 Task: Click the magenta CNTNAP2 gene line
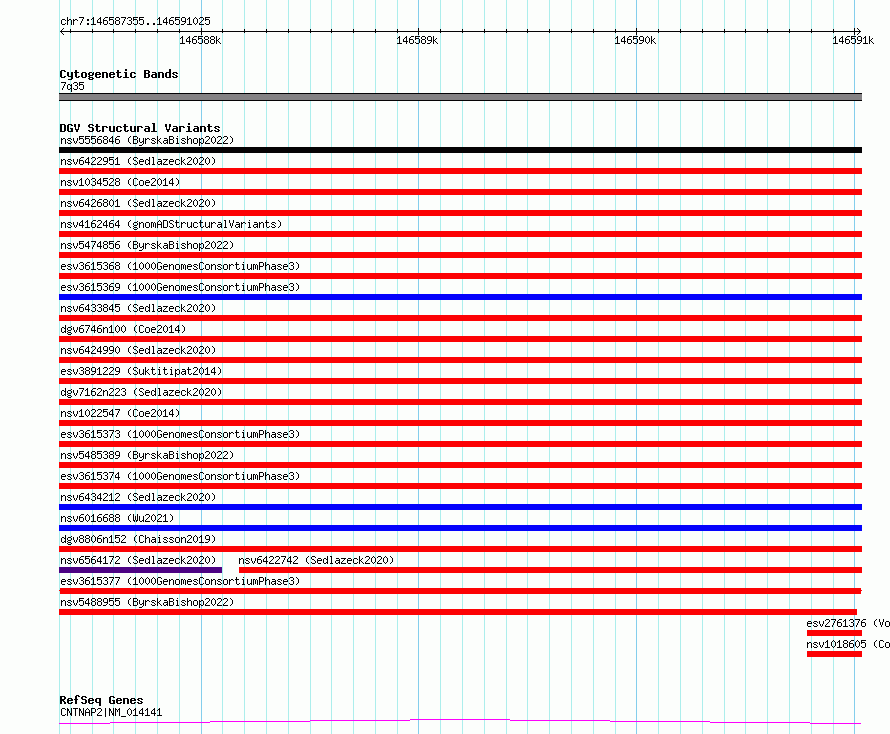click(x=460, y=722)
